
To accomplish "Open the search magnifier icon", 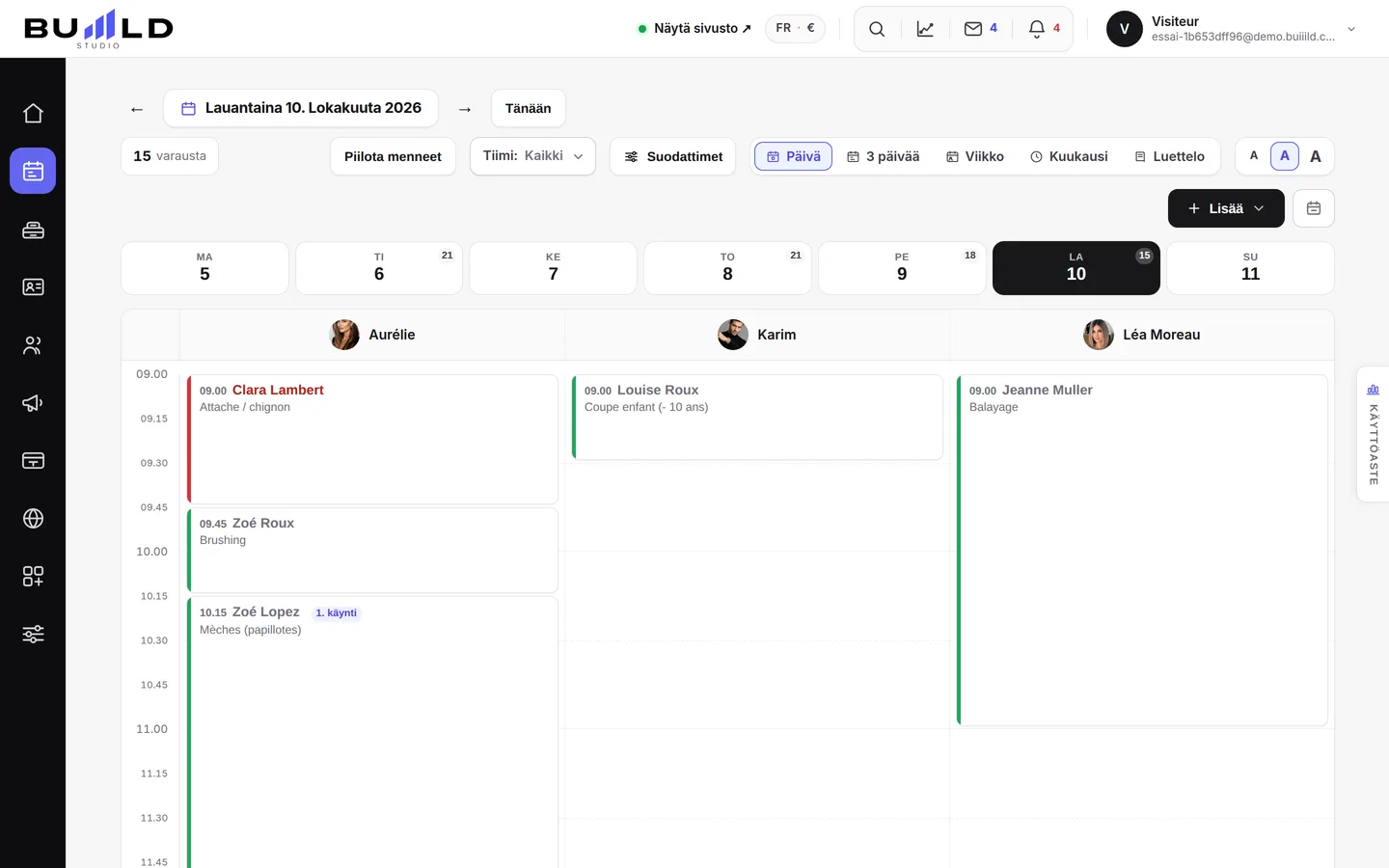I will (x=877, y=29).
